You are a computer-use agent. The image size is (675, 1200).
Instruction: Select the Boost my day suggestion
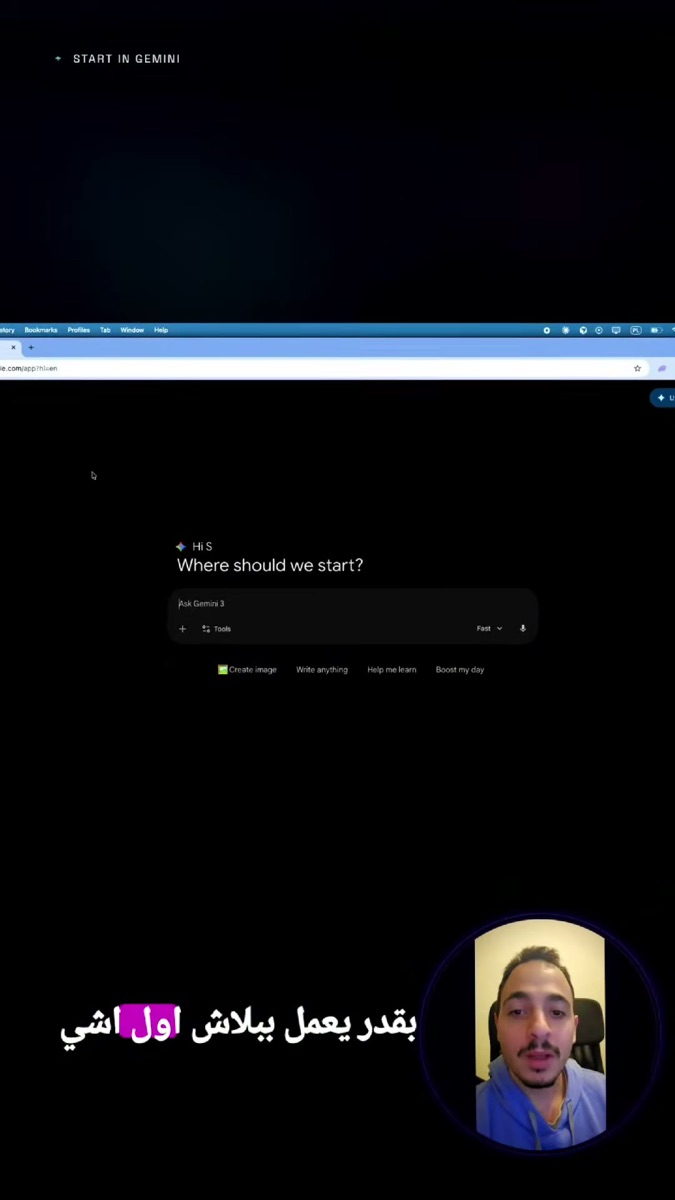pyautogui.click(x=460, y=670)
